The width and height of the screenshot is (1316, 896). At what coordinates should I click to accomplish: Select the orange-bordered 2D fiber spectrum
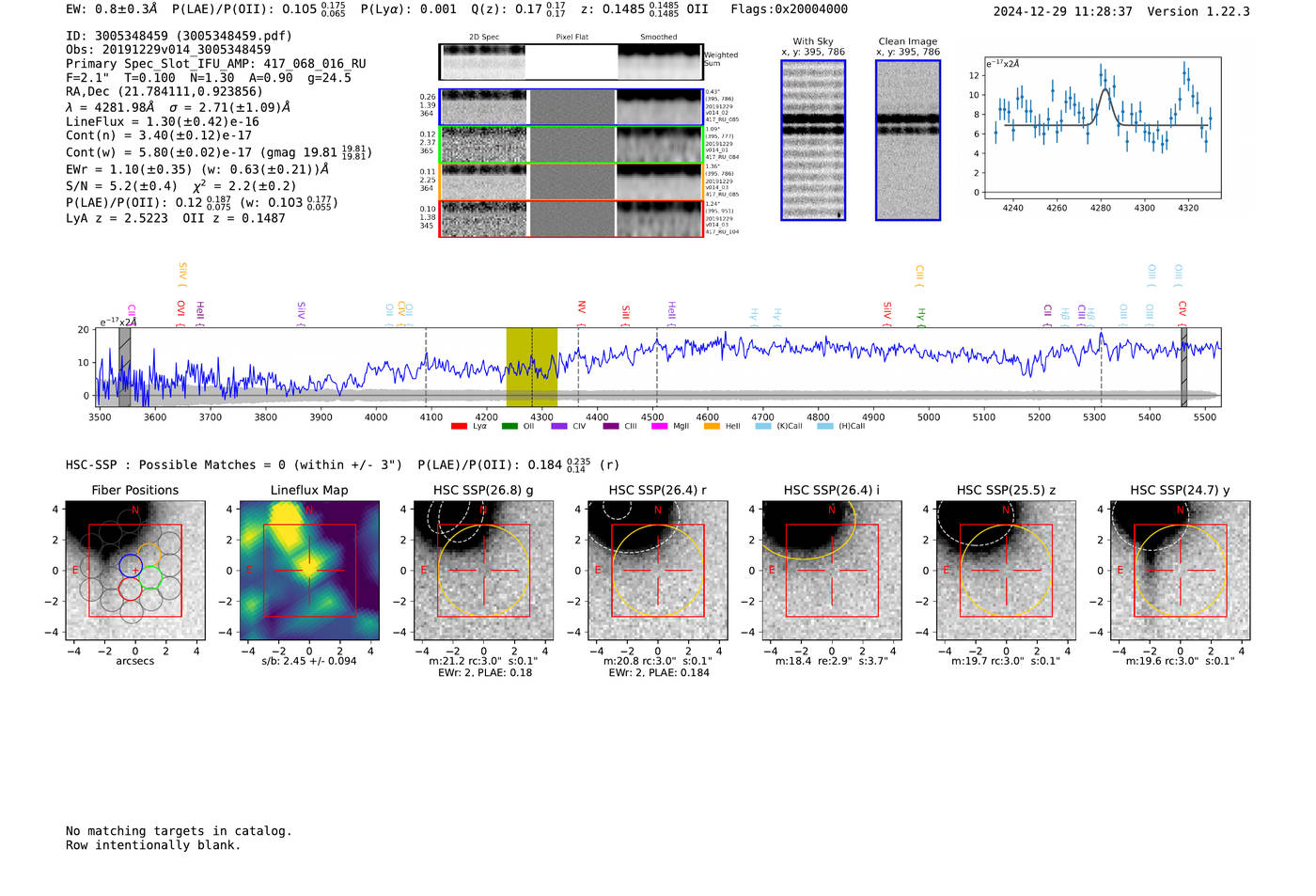(571, 181)
